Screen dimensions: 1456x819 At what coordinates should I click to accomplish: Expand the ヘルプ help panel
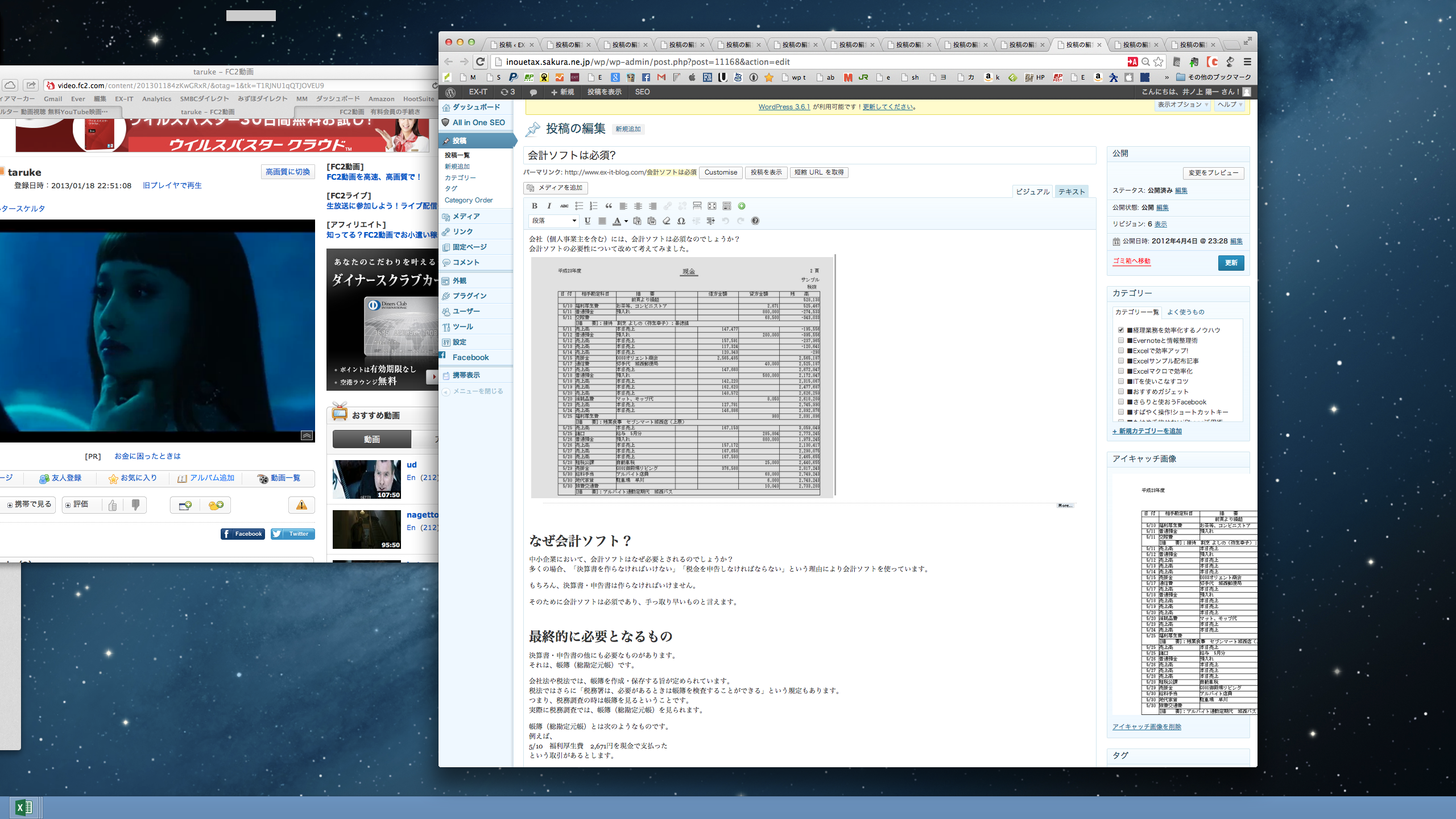pos(1230,105)
